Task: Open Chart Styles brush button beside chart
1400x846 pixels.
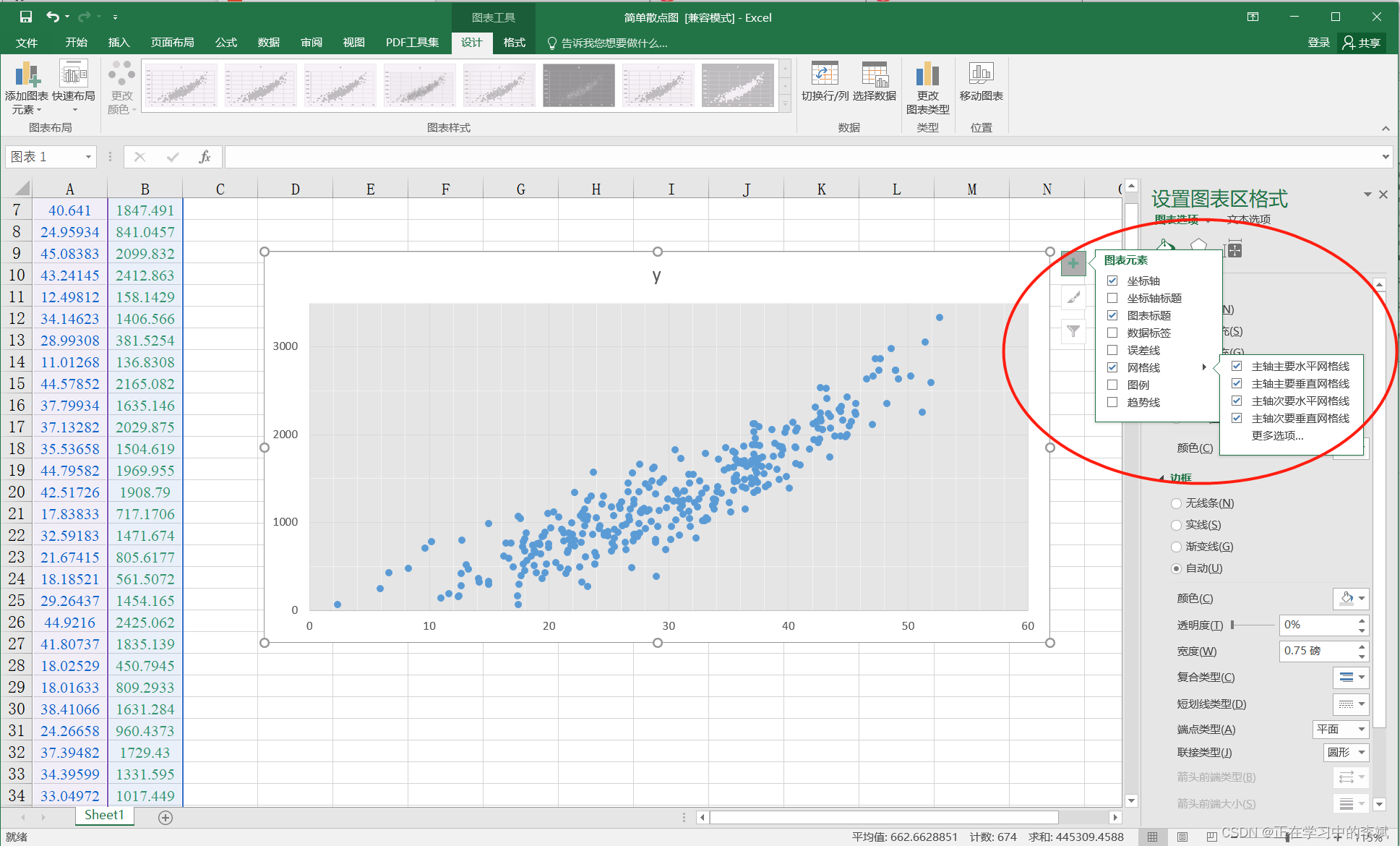Action: 1073,297
